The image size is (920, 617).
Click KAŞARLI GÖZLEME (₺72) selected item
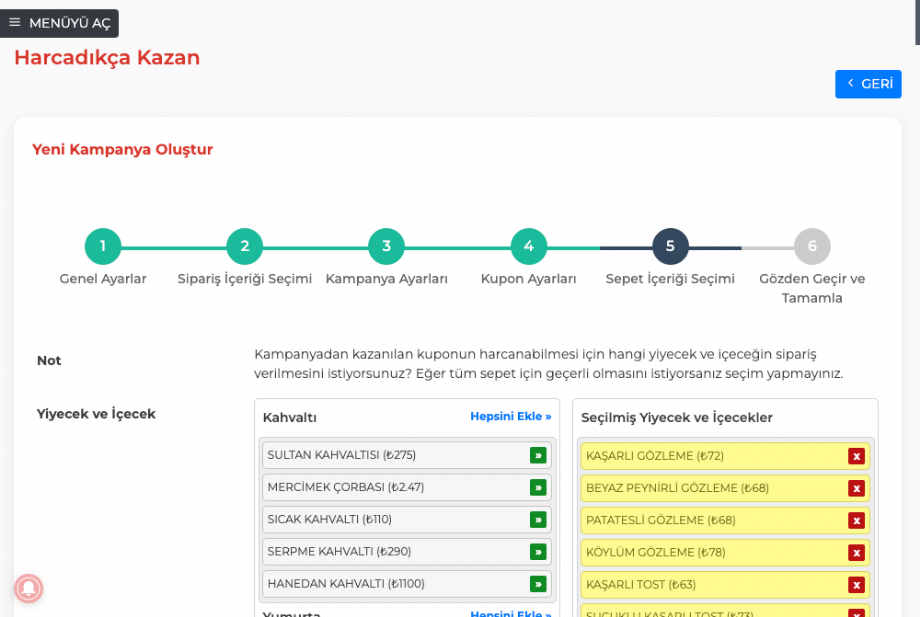tap(725, 456)
